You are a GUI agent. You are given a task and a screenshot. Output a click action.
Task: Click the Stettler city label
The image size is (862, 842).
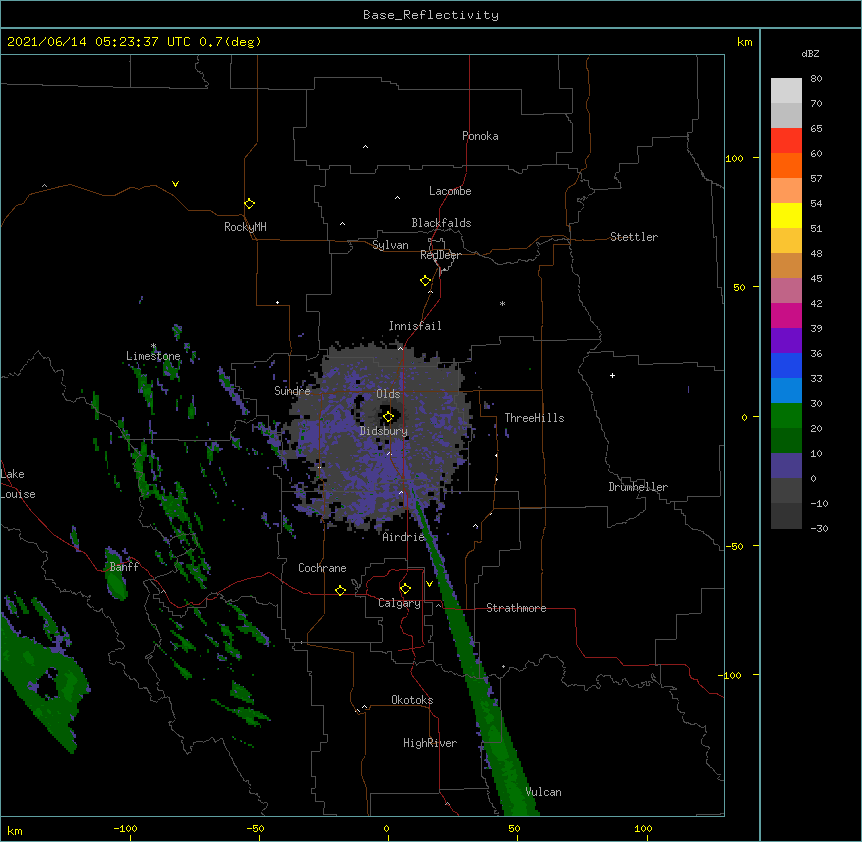point(634,237)
